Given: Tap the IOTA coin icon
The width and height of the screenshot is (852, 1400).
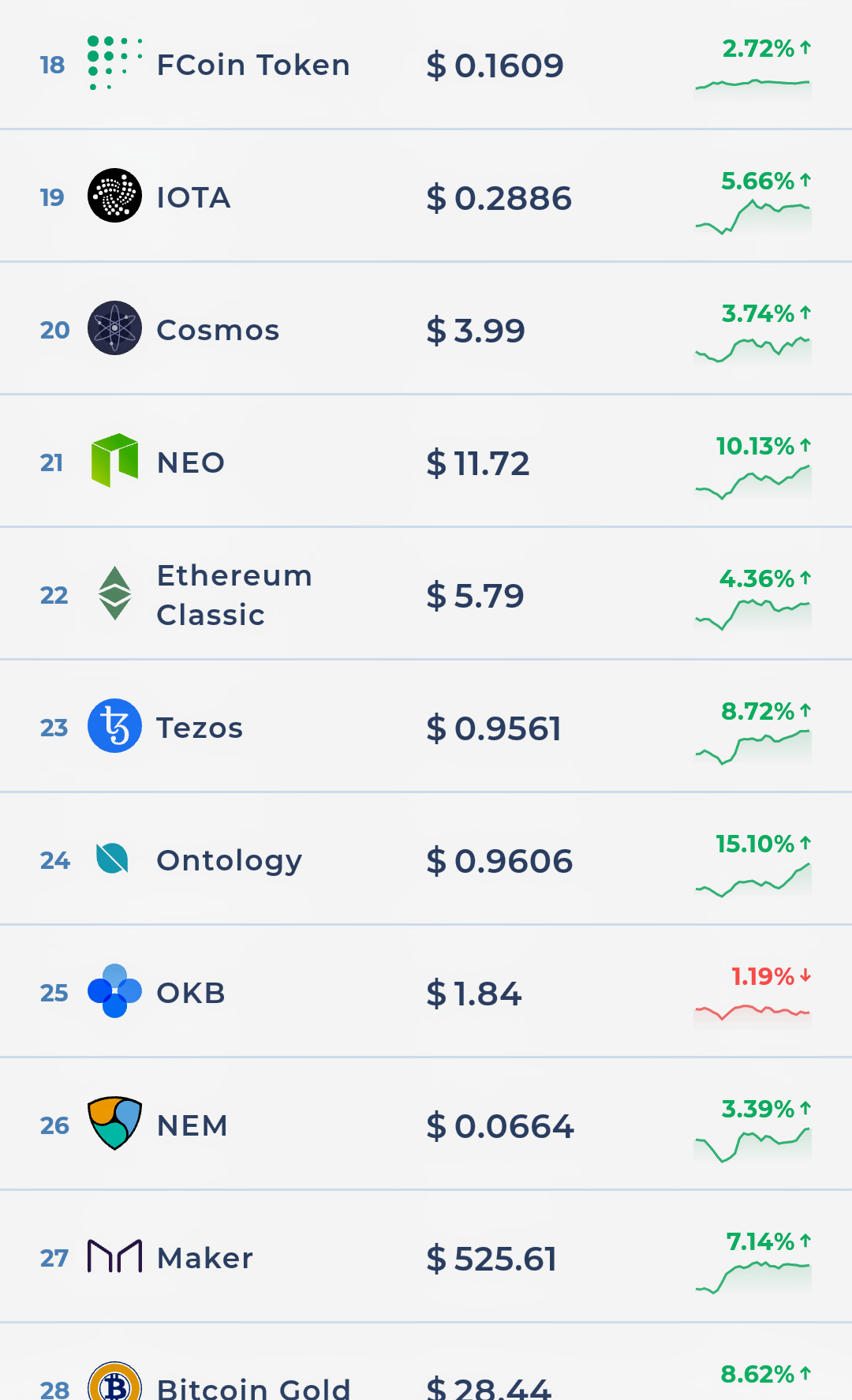Looking at the screenshot, I should click(x=114, y=196).
